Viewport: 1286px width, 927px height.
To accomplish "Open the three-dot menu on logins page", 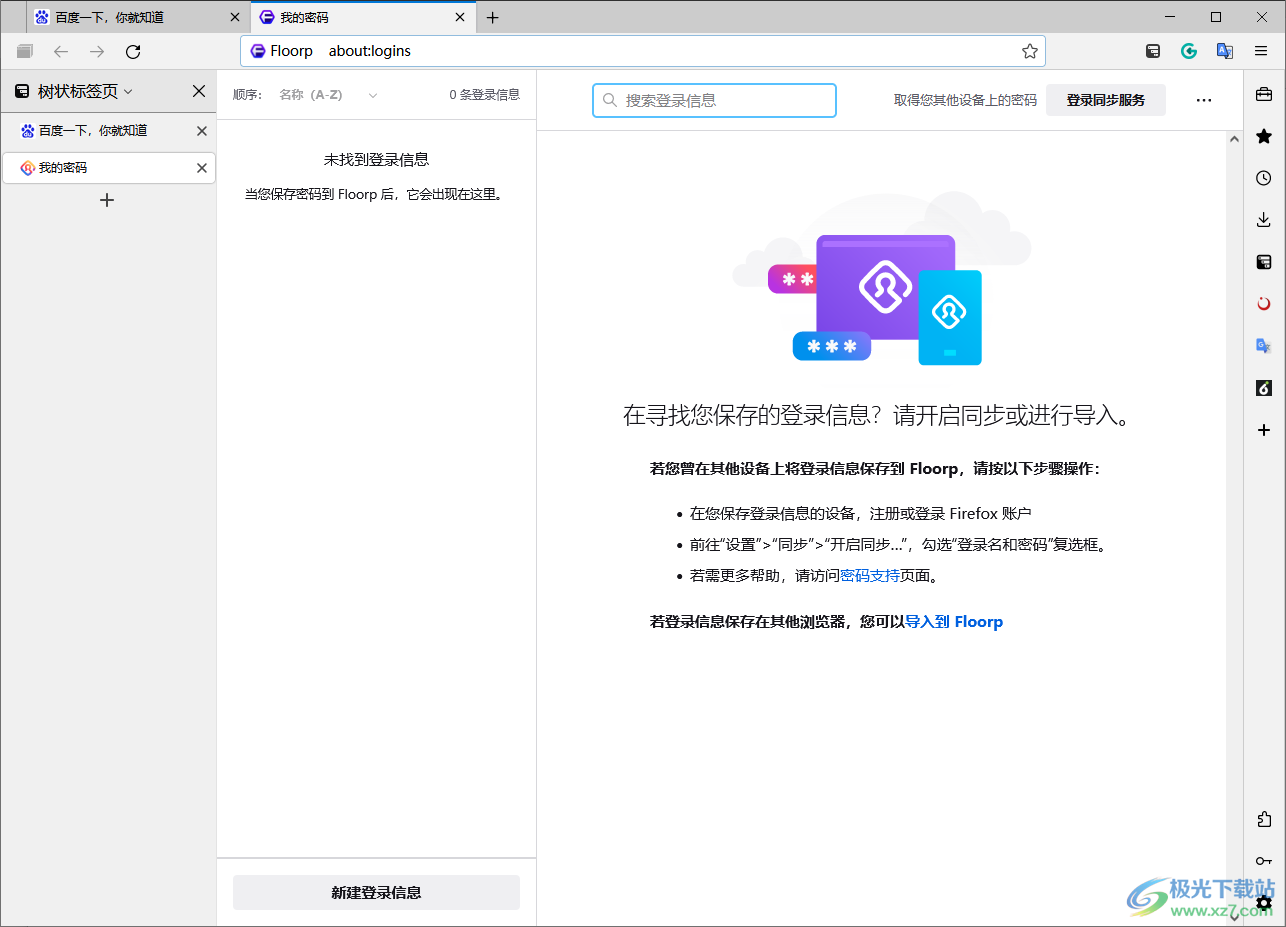I will tap(1204, 100).
